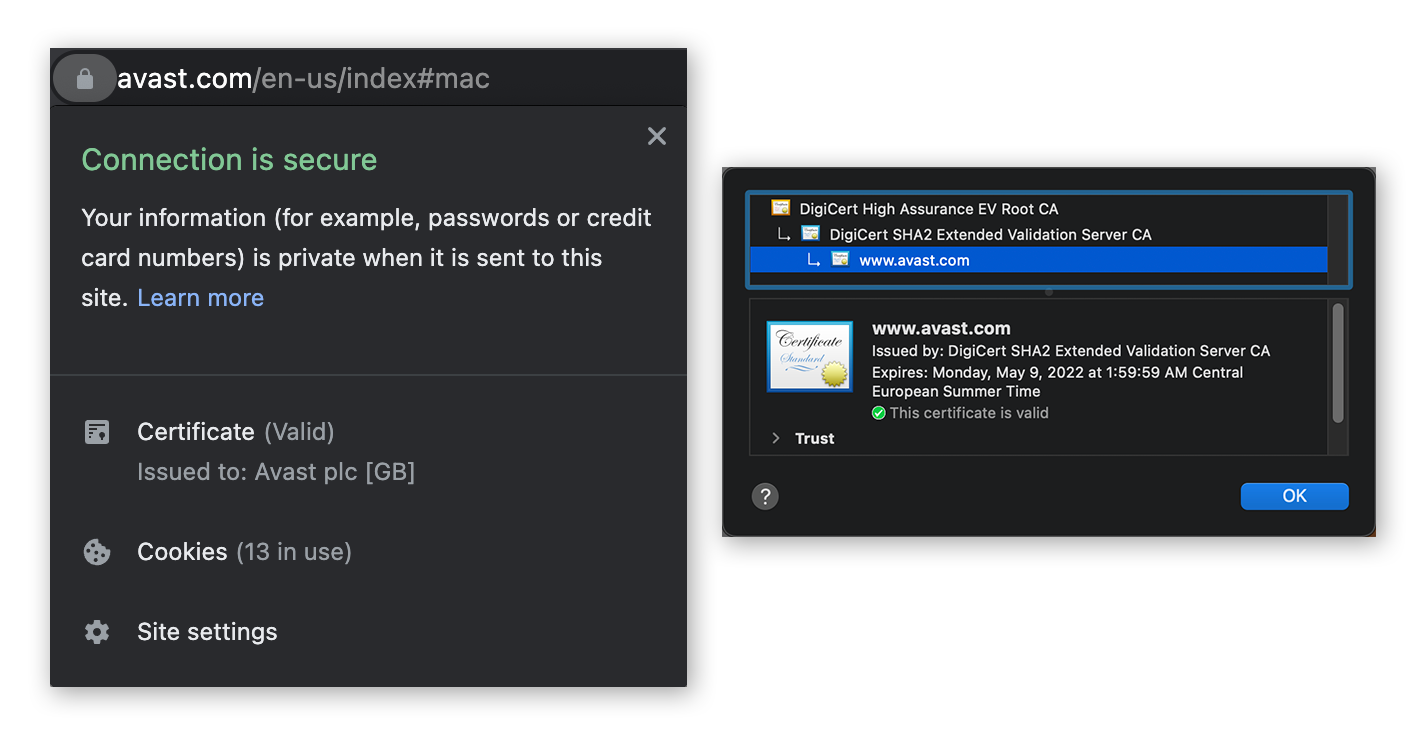Select www.avast.com in the certificate chain
The height and width of the screenshot is (746, 1424).
pos(914,261)
